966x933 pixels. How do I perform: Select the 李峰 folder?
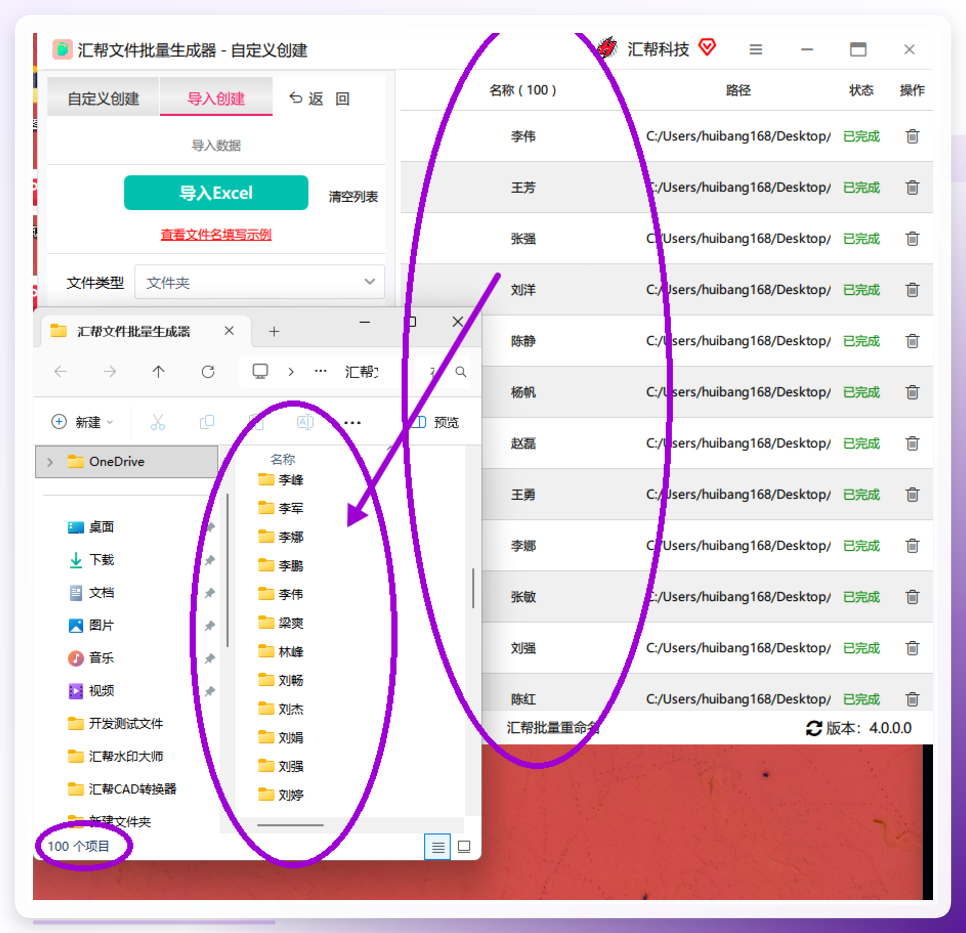coord(290,480)
